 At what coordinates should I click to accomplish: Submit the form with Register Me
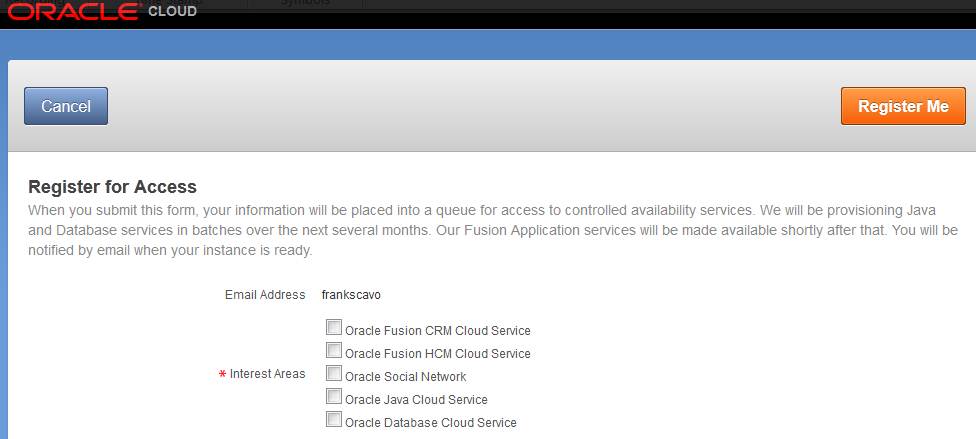pos(903,106)
